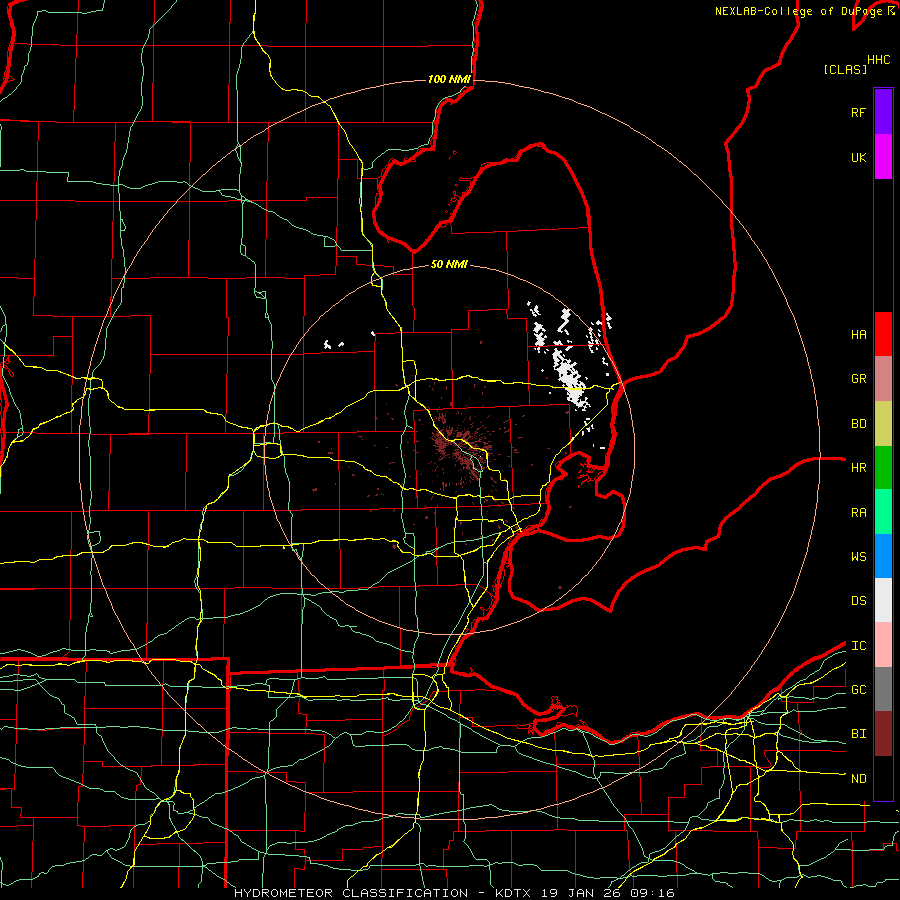900x900 pixels.
Task: Pick the mint green RA legend swatch
Action: (x=883, y=512)
